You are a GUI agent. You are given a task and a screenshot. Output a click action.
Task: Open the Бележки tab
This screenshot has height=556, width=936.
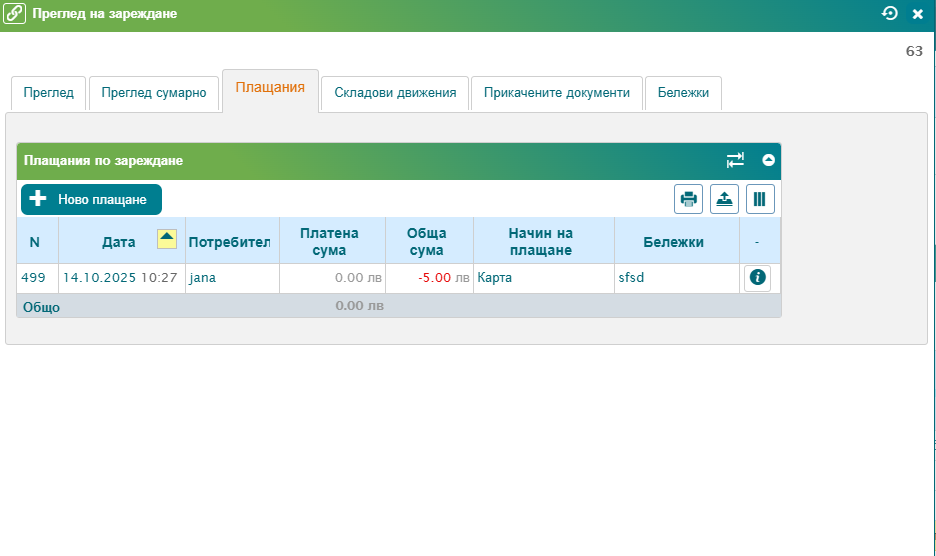[683, 93]
